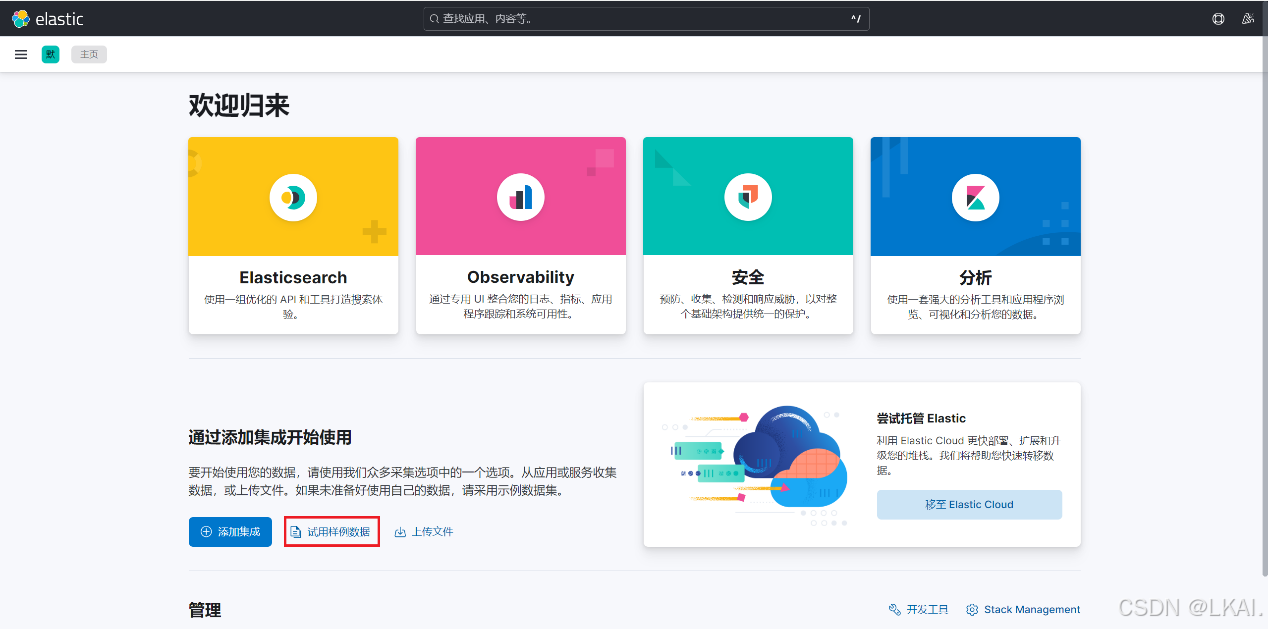Viewport: 1268px width, 629px height.
Task: Click 上传文件 link
Action: [x=424, y=532]
